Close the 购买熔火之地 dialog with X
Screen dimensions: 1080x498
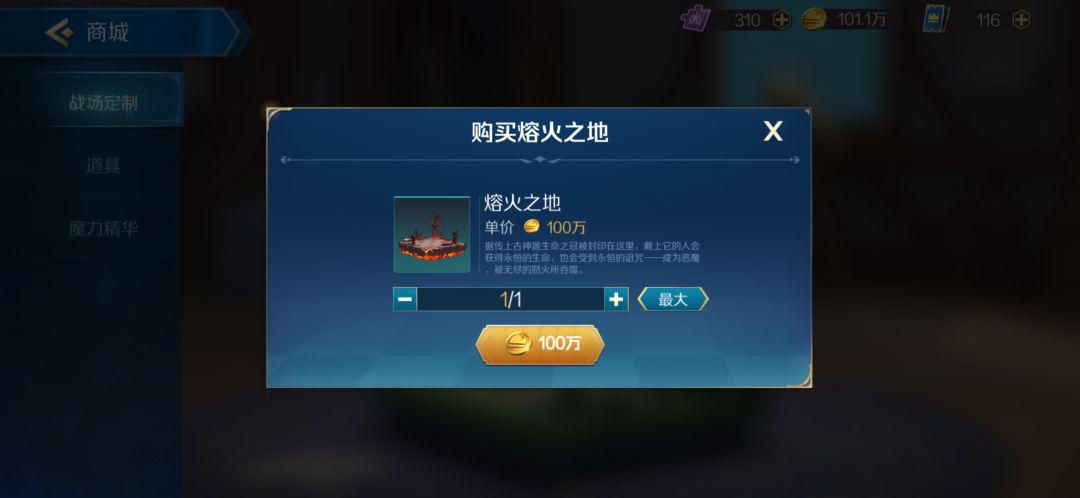[773, 131]
